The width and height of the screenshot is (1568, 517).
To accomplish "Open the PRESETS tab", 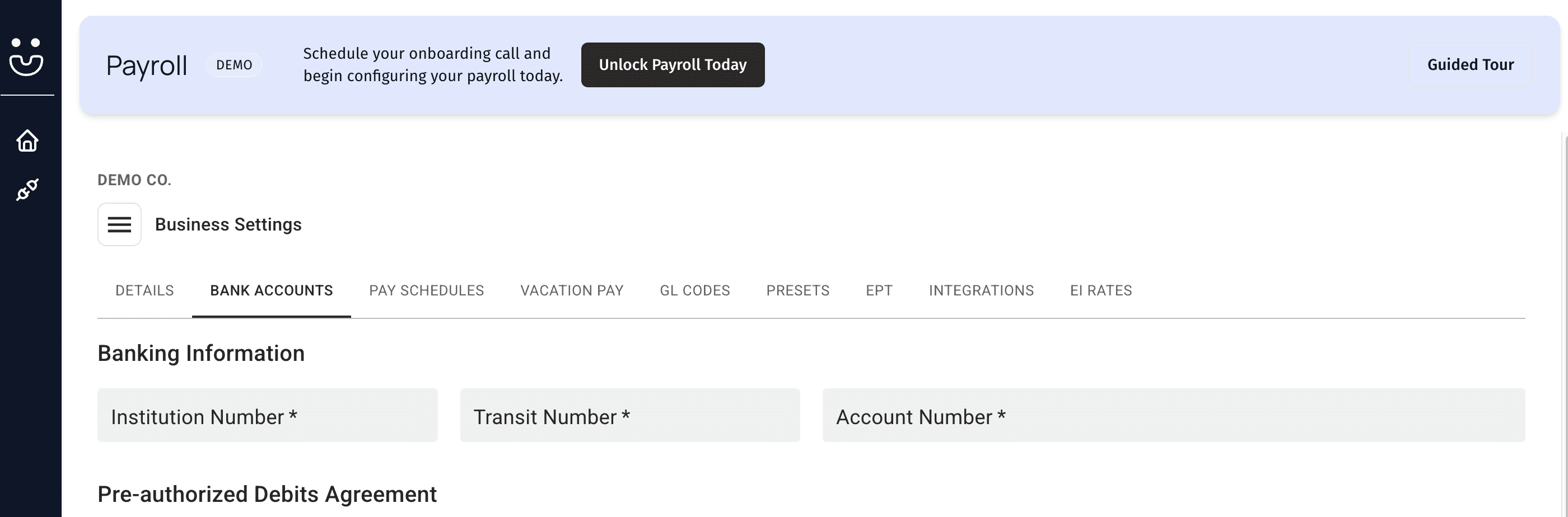I will 797,290.
